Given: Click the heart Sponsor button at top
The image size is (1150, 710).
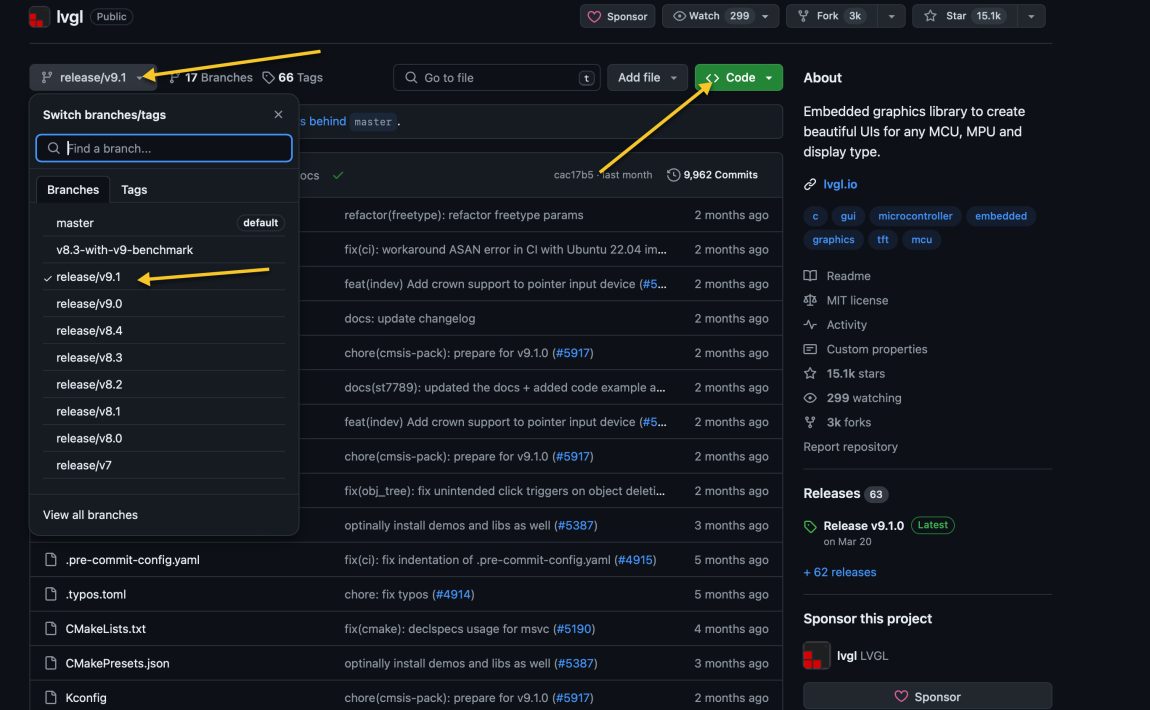Looking at the screenshot, I should click(617, 16).
